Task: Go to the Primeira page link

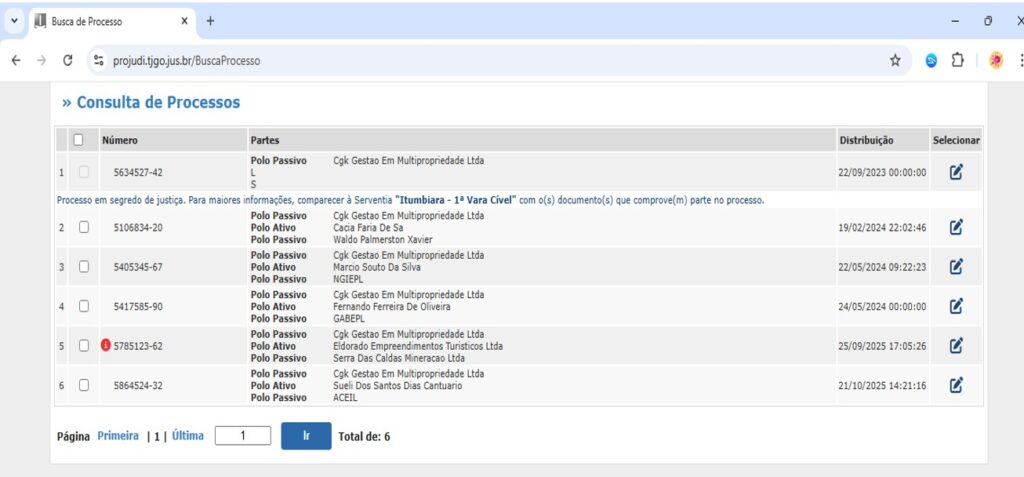Action: [x=118, y=436]
